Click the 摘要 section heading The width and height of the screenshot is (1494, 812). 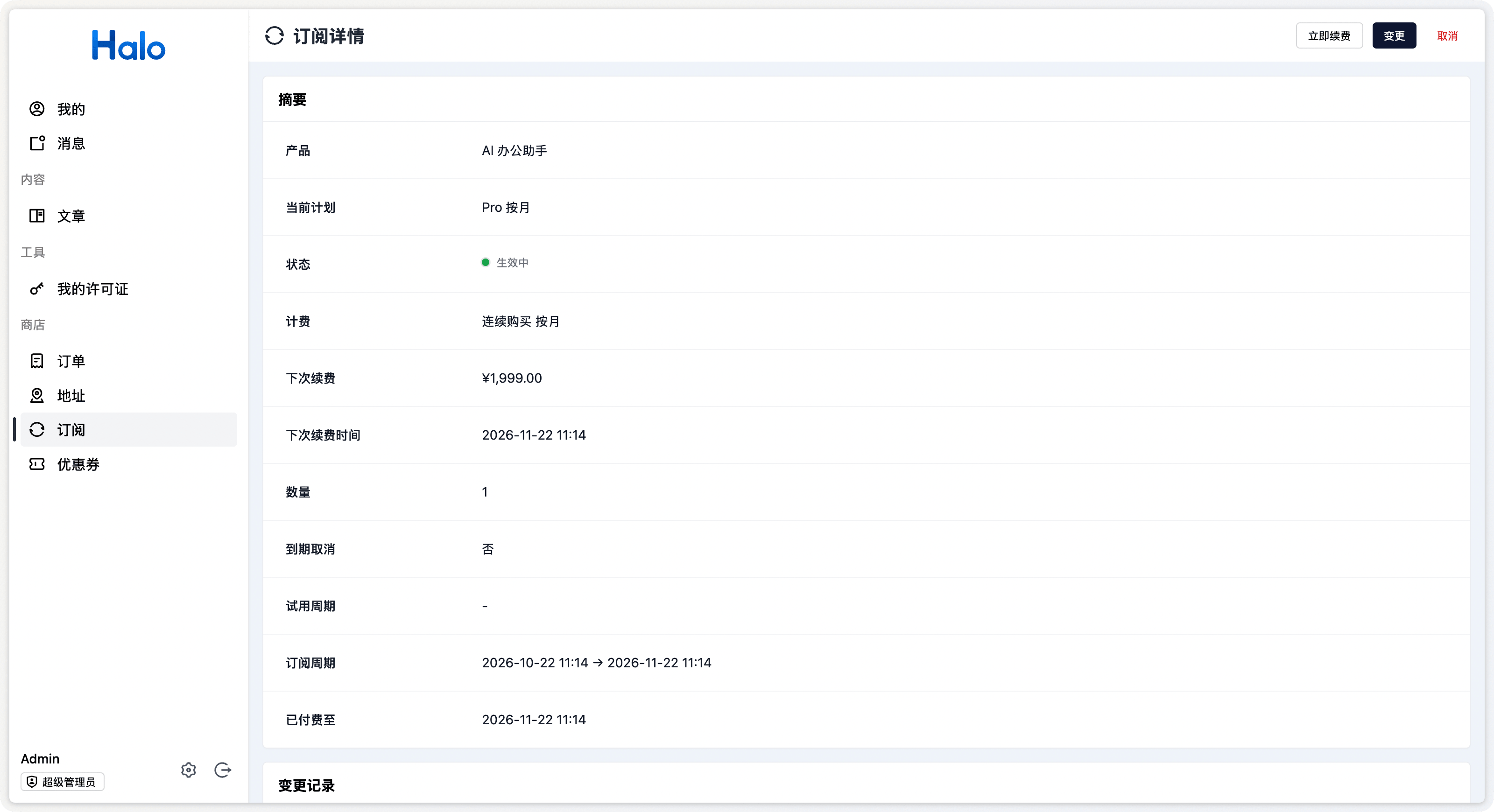[292, 100]
